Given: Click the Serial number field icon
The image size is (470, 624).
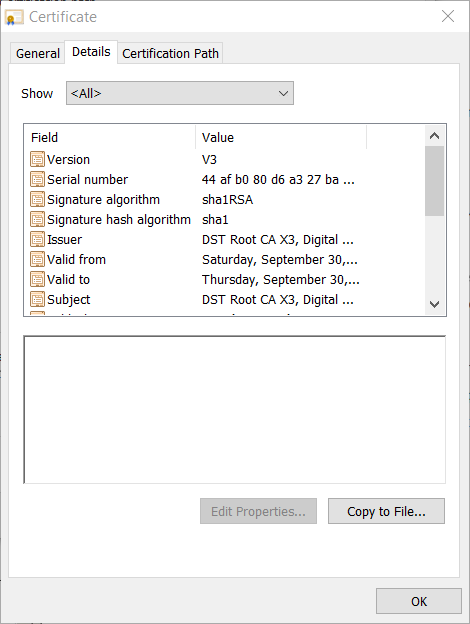Looking at the screenshot, I should click(x=37, y=179).
